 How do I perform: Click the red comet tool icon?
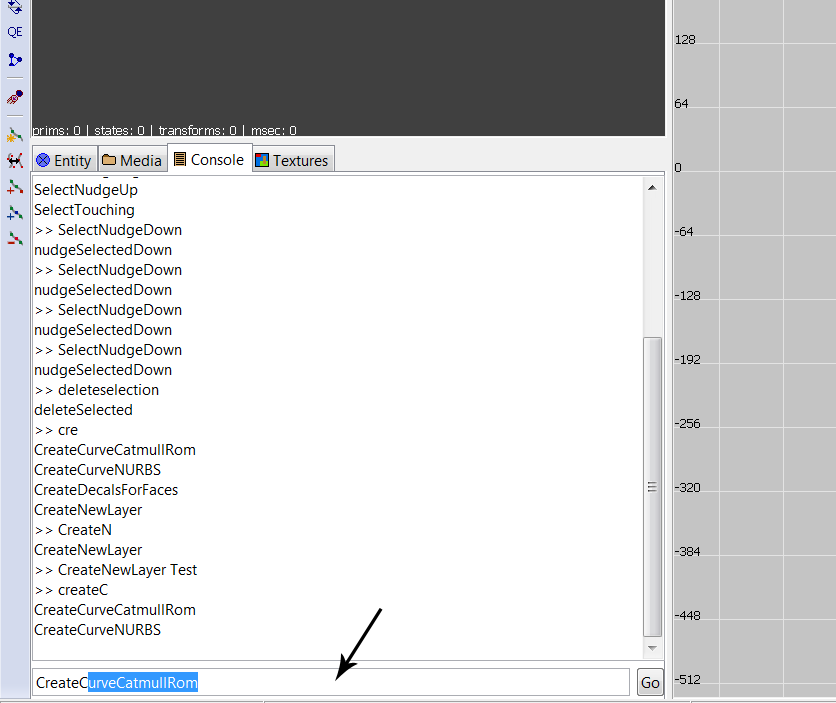tap(15, 97)
